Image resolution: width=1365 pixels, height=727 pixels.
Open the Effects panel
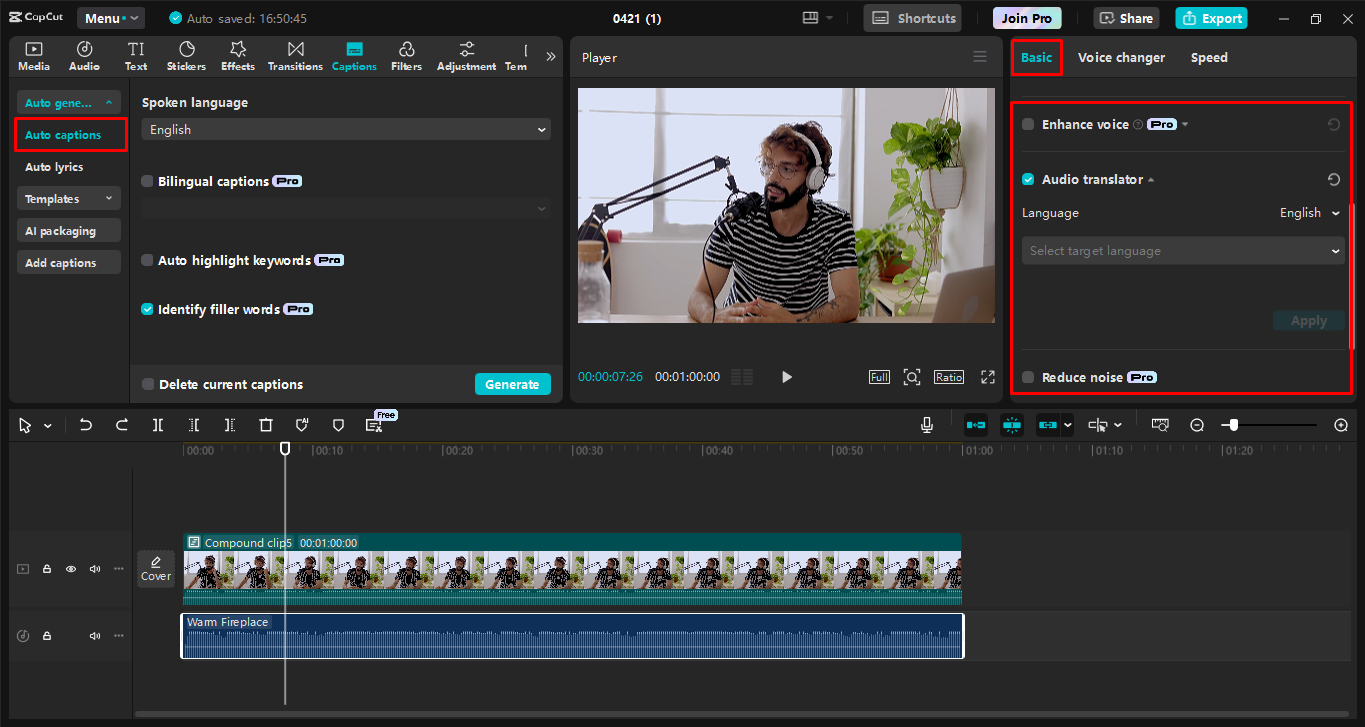point(237,55)
